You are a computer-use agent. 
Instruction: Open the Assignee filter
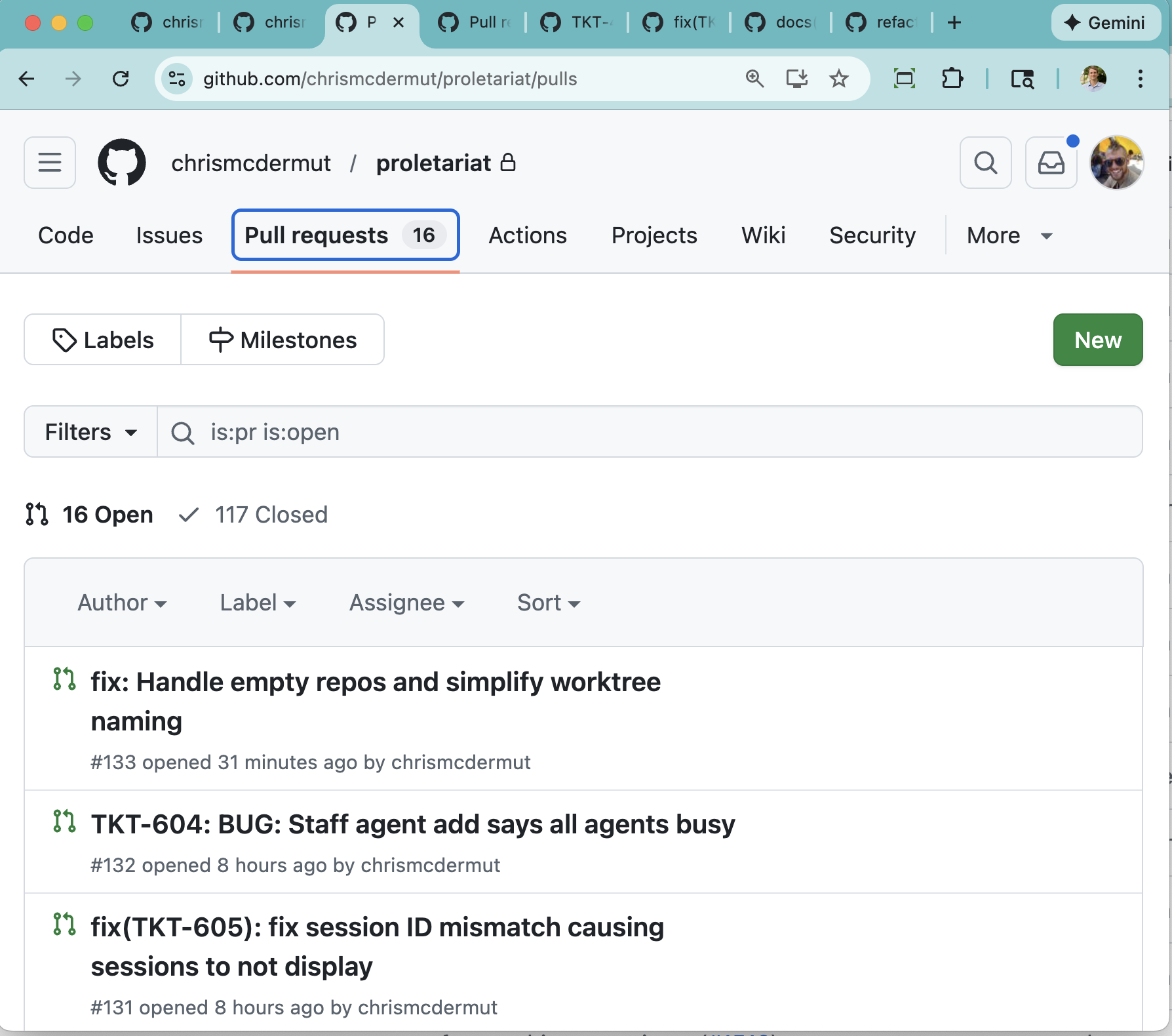[406, 603]
